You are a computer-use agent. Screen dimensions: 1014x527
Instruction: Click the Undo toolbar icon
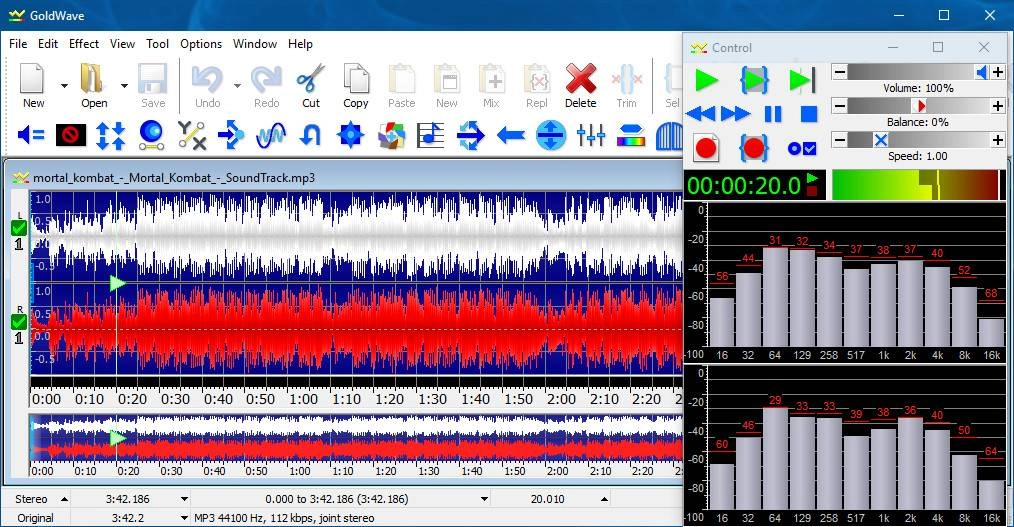click(208, 79)
